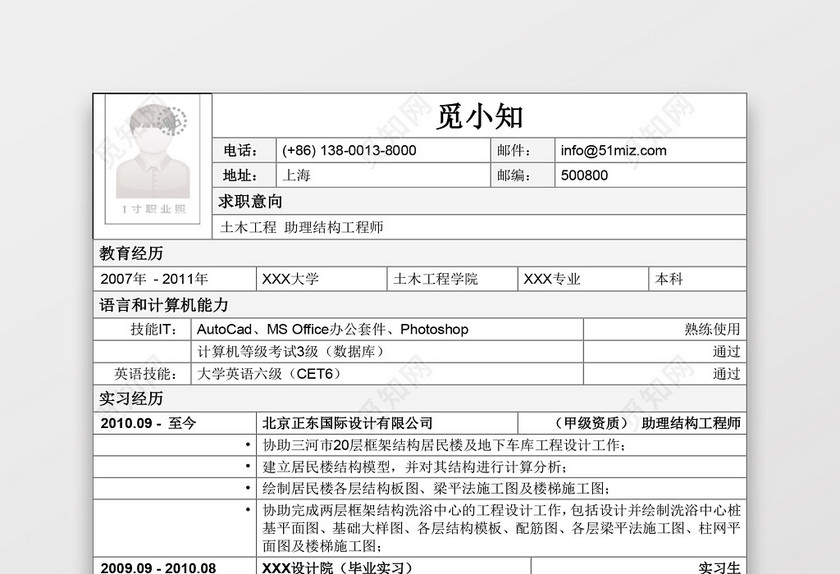The image size is (840, 574).
Task: Select the date 2010.09 - 至今
Action: [148, 423]
